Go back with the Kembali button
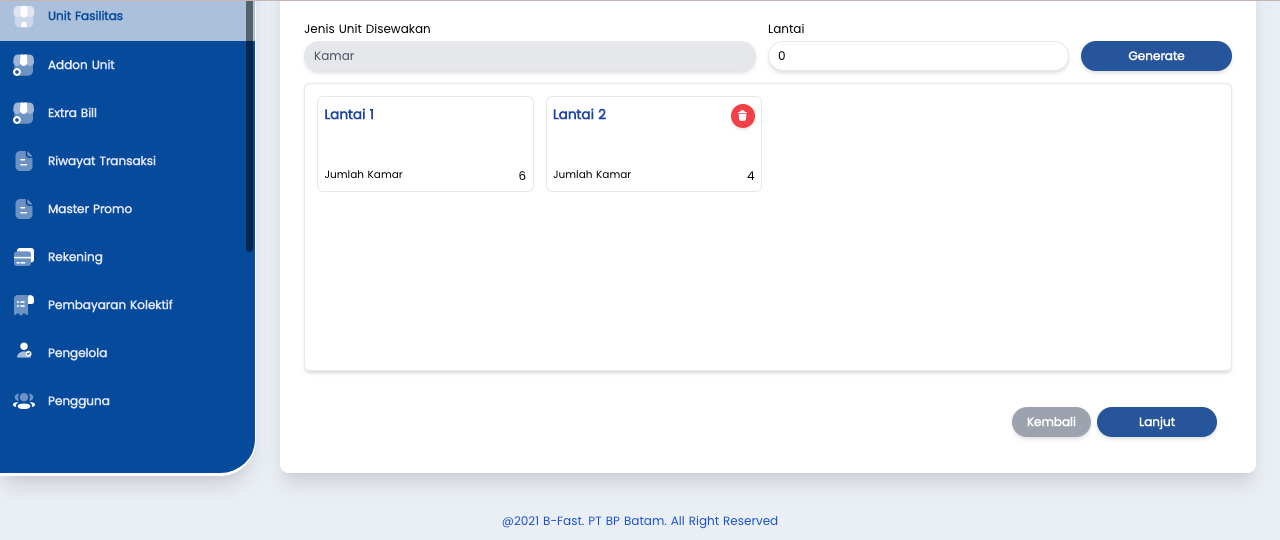 click(1051, 422)
